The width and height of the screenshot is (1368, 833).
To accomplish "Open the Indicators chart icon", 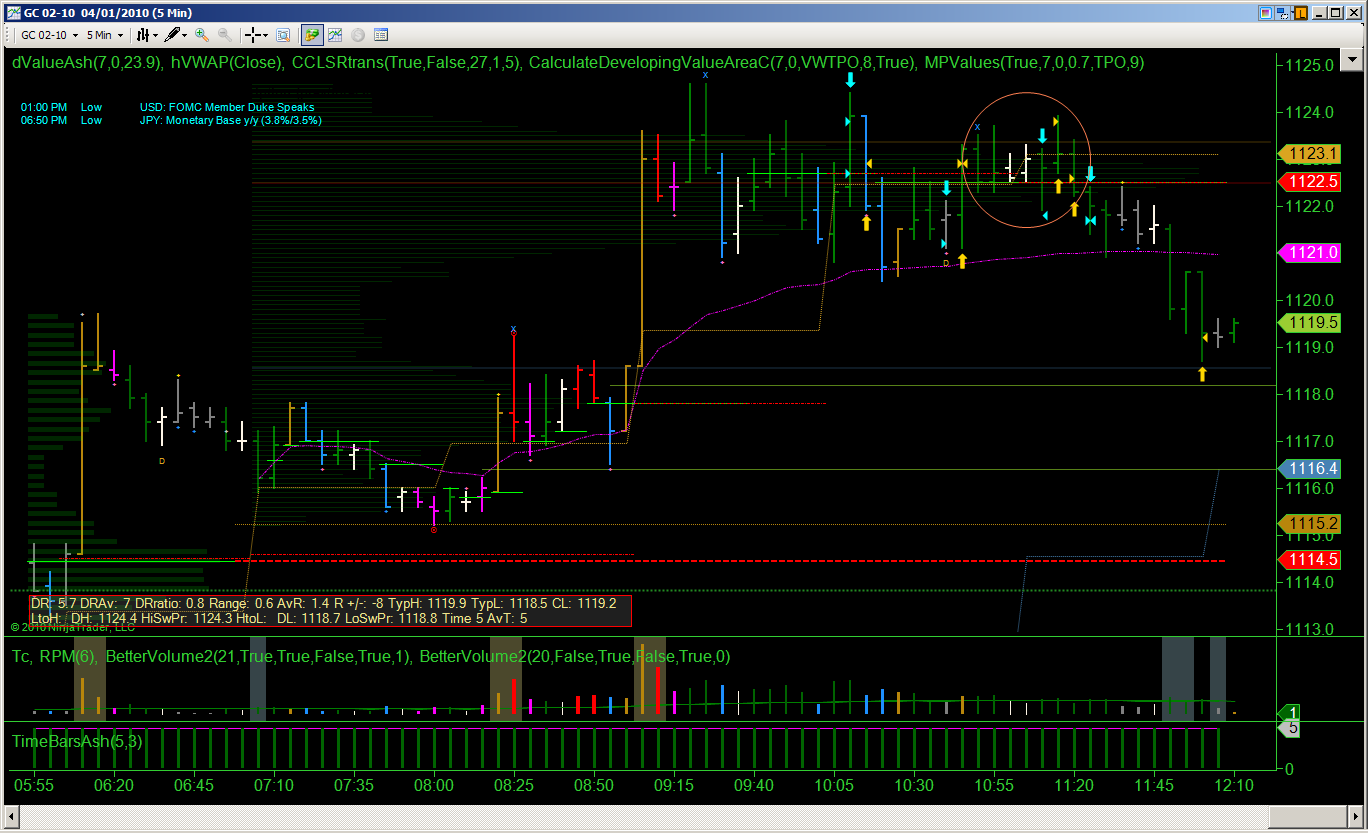I will pos(335,35).
